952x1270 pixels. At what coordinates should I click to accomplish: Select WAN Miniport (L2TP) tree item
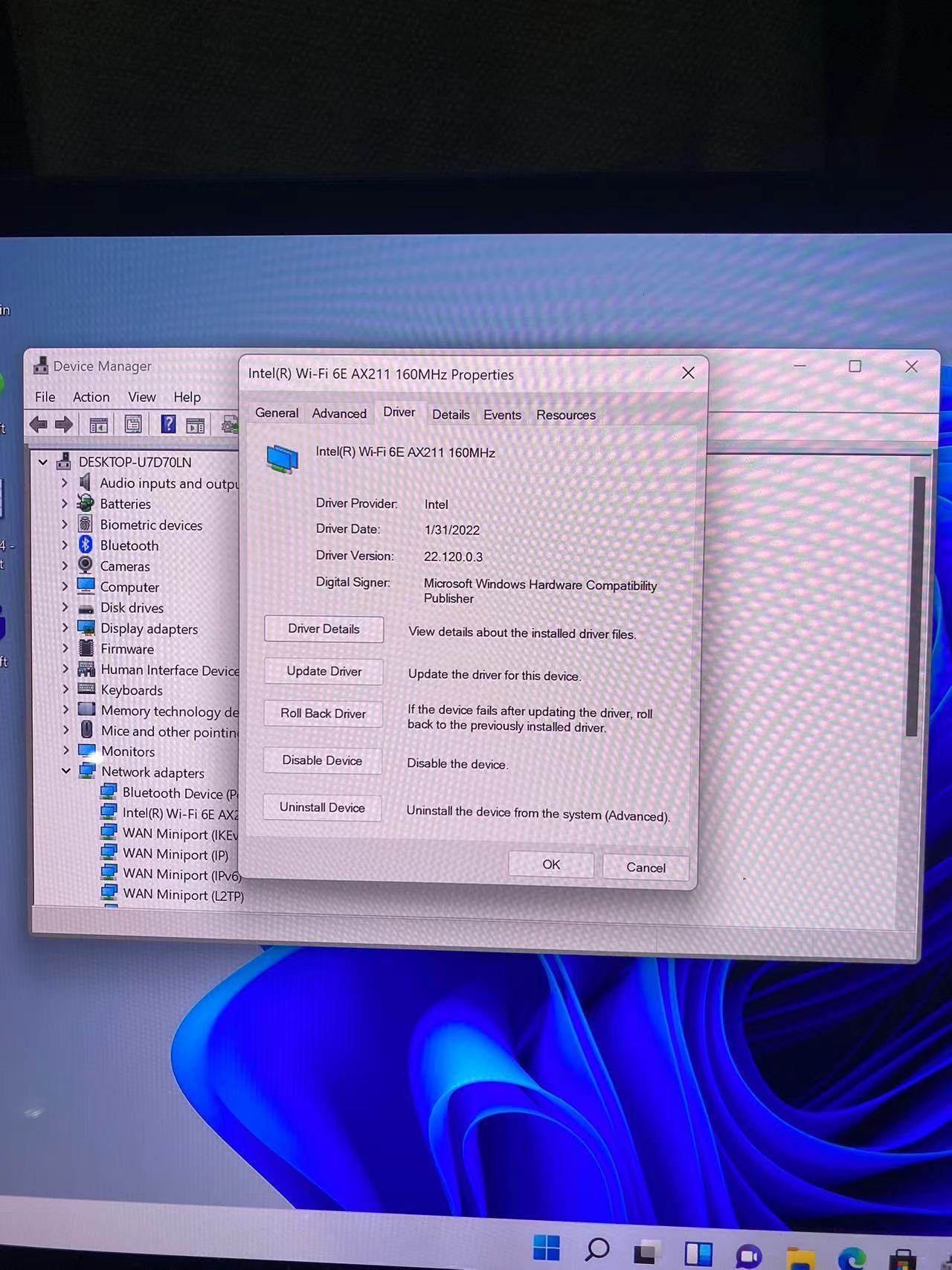tap(183, 894)
